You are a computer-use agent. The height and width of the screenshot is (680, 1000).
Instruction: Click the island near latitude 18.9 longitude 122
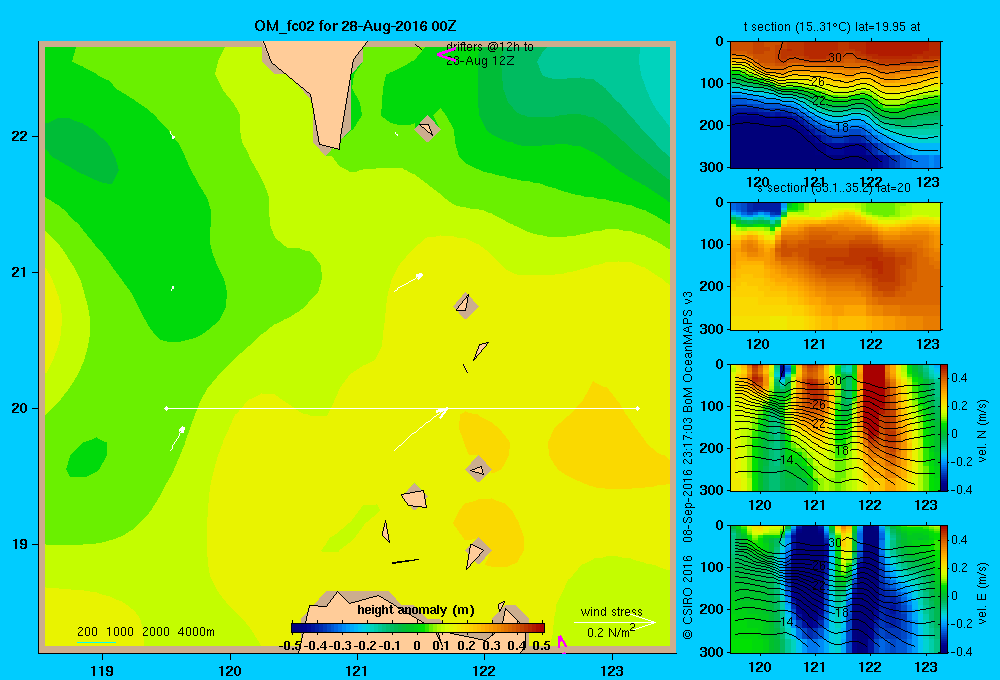tap(476, 554)
